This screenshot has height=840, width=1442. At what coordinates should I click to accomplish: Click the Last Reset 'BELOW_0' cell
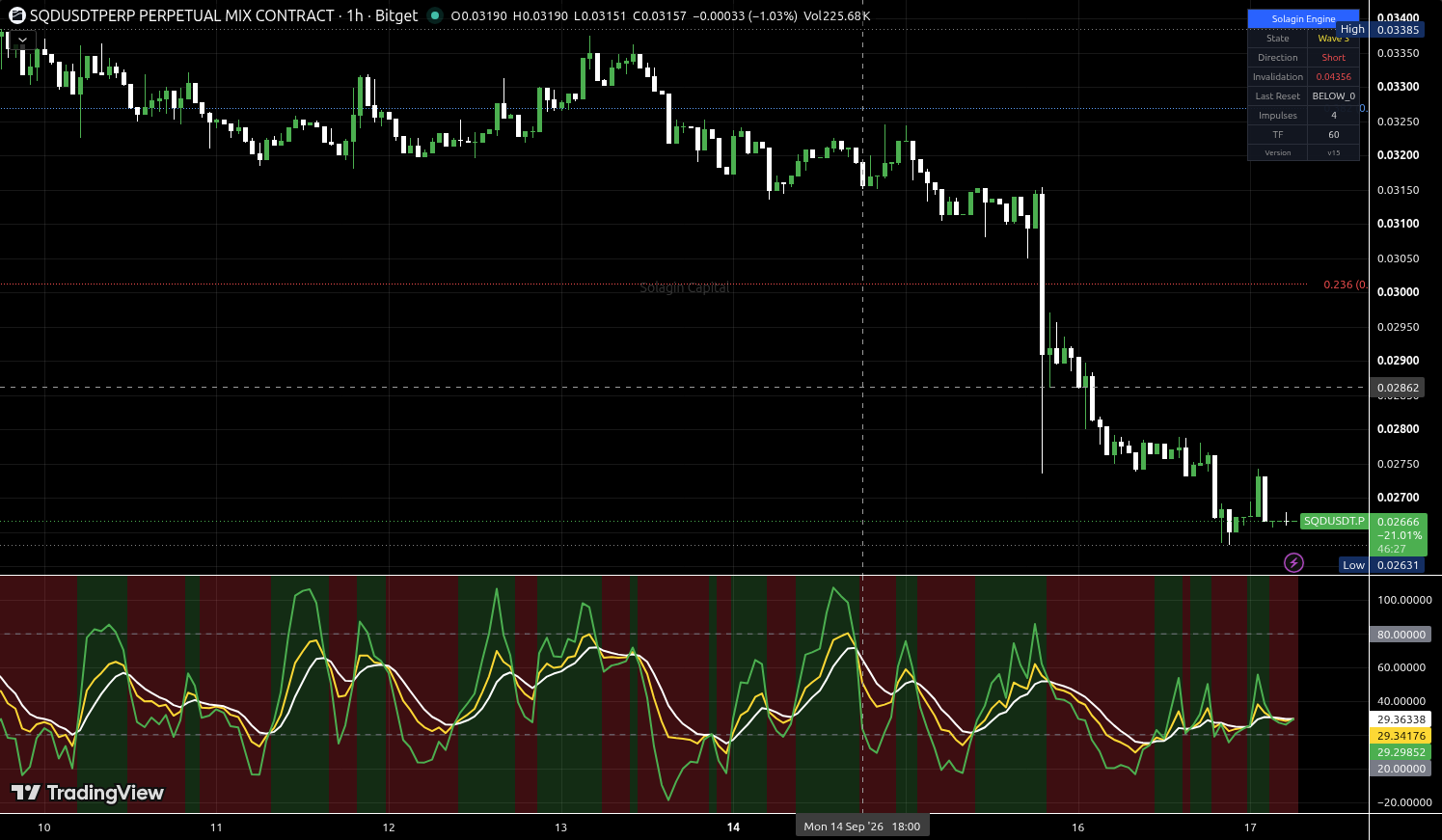click(x=1333, y=96)
